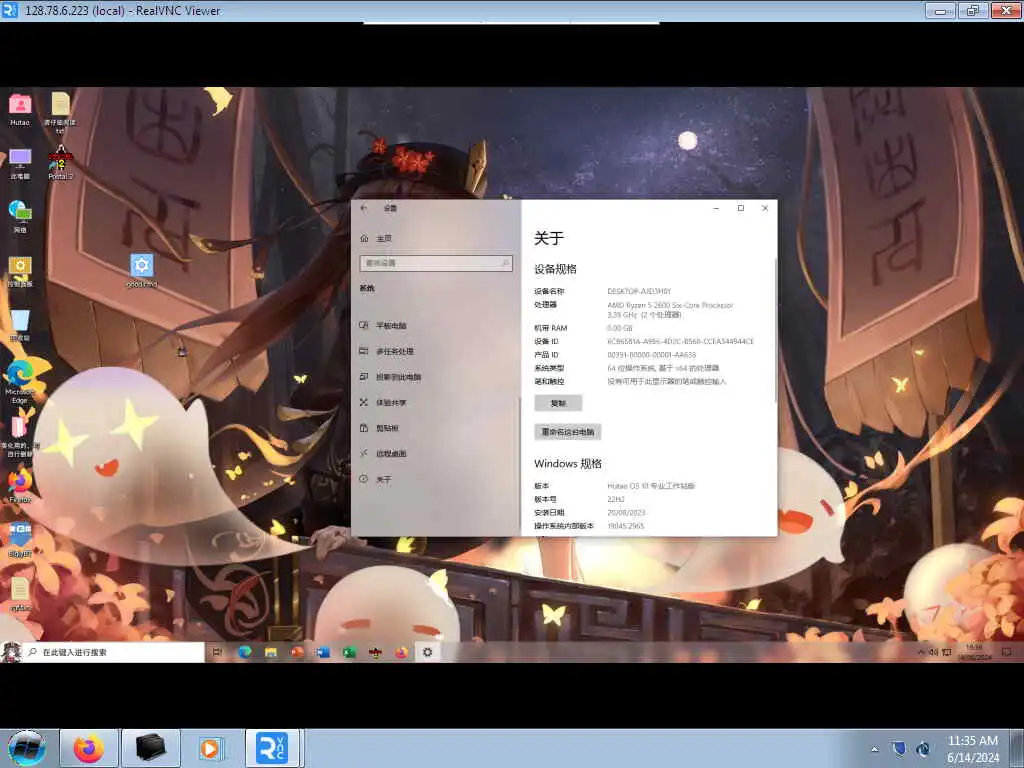Open the 控制面板 Control Panel desktop icon
This screenshot has width=1024, height=768.
20,271
